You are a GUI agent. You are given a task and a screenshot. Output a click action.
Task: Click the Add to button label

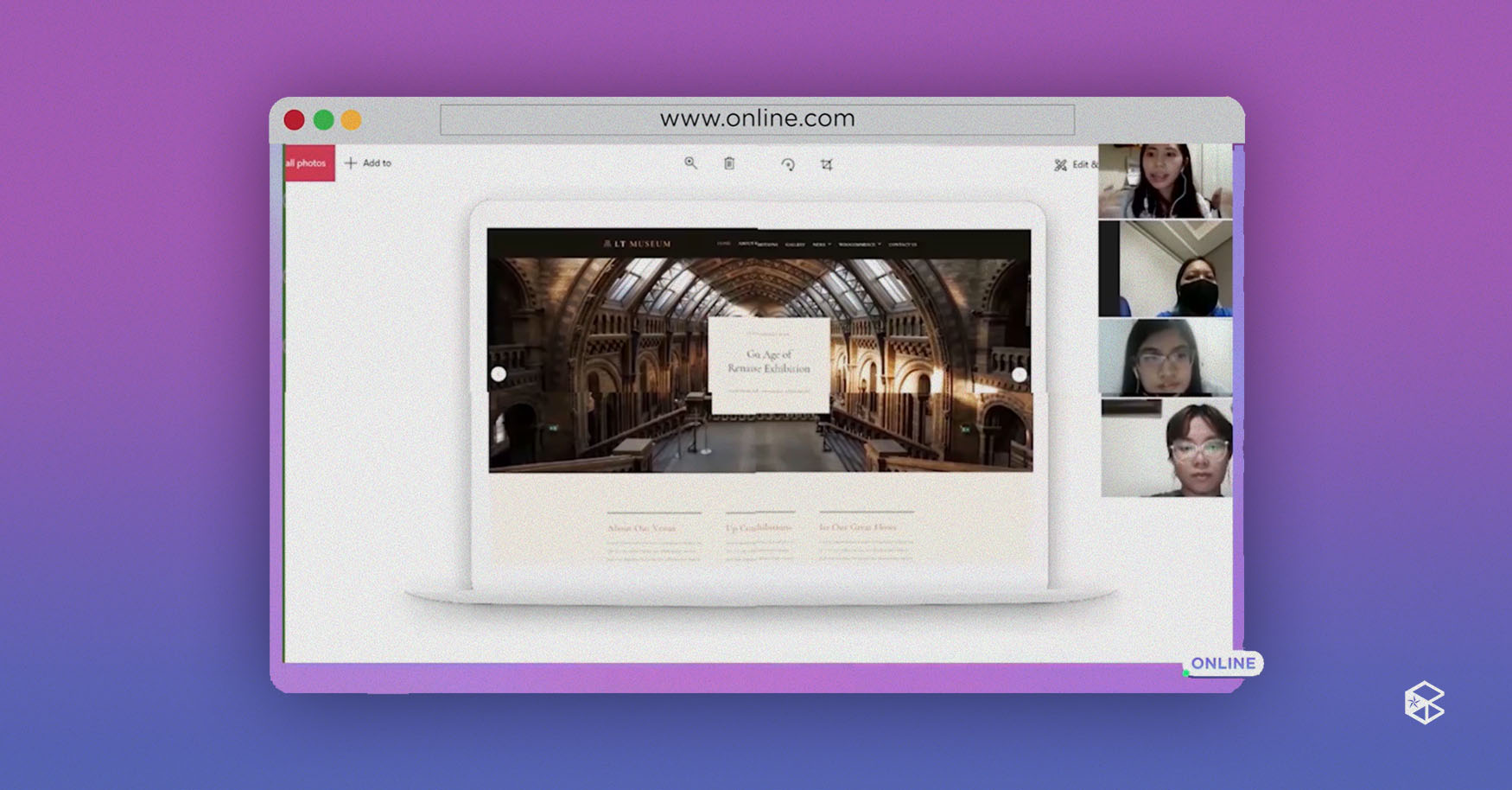[377, 162]
